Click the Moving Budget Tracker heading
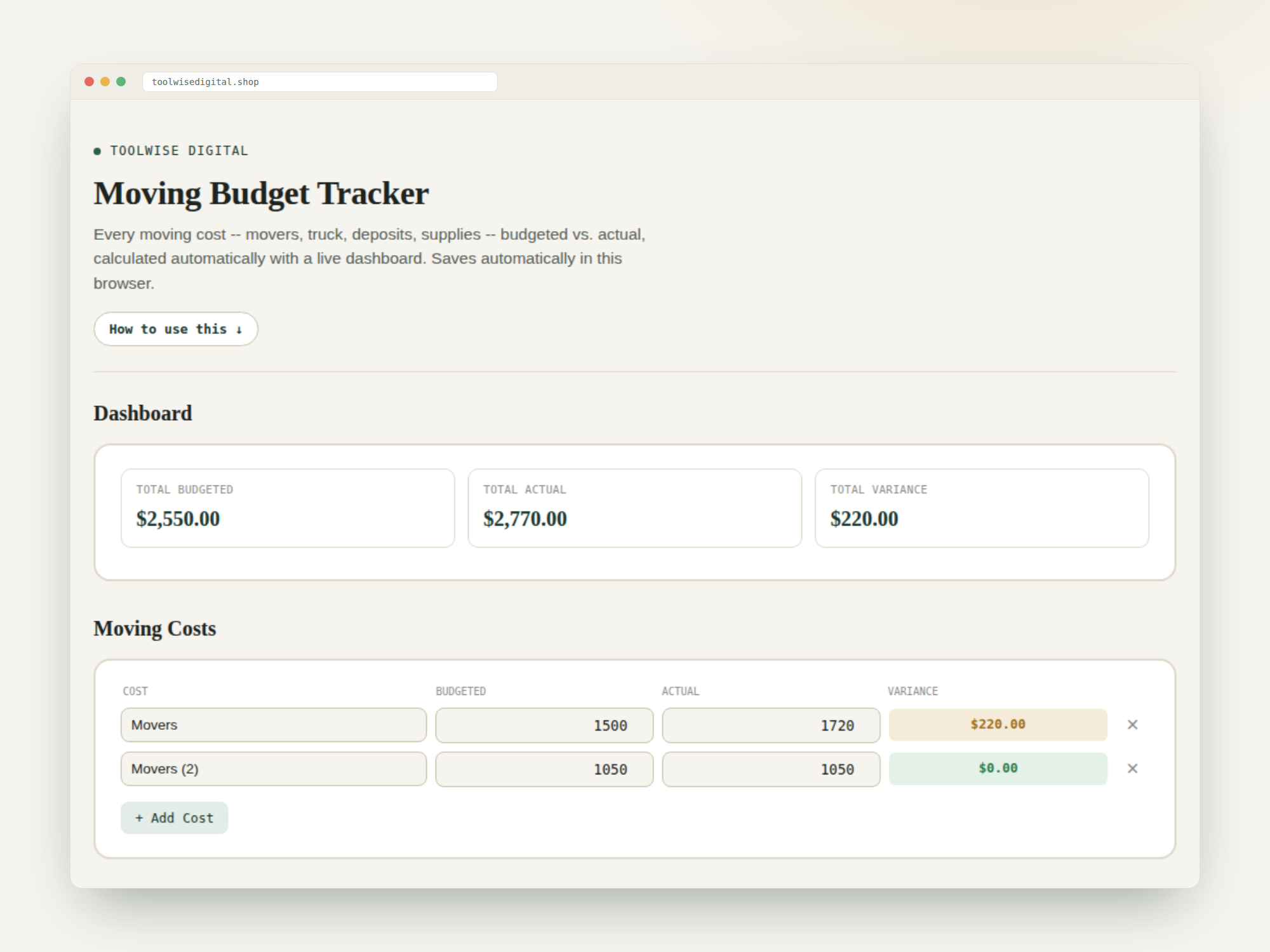Screen dimensions: 1270x952 point(261,194)
